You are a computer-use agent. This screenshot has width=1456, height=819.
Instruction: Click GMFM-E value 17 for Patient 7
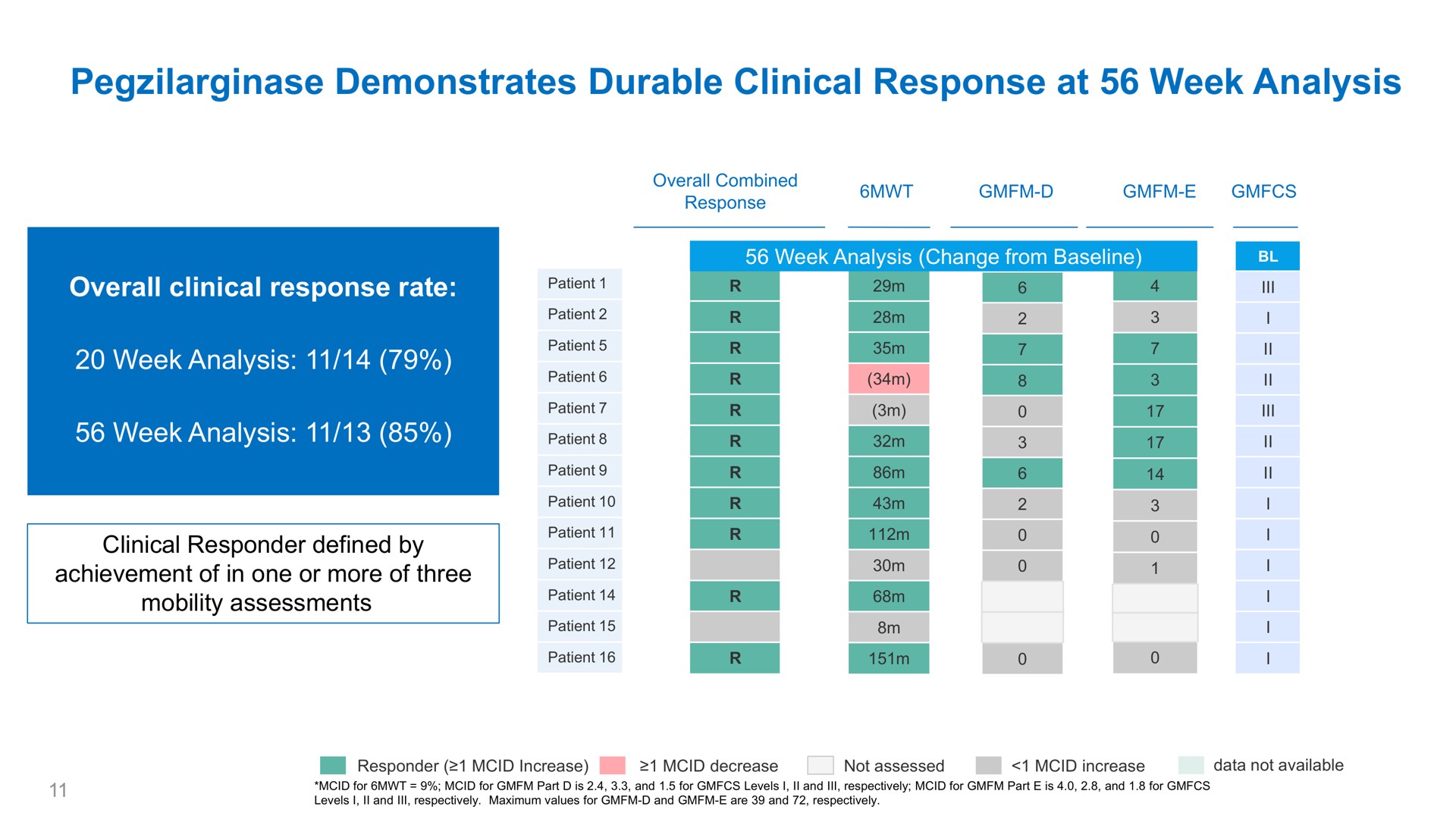[x=1155, y=411]
